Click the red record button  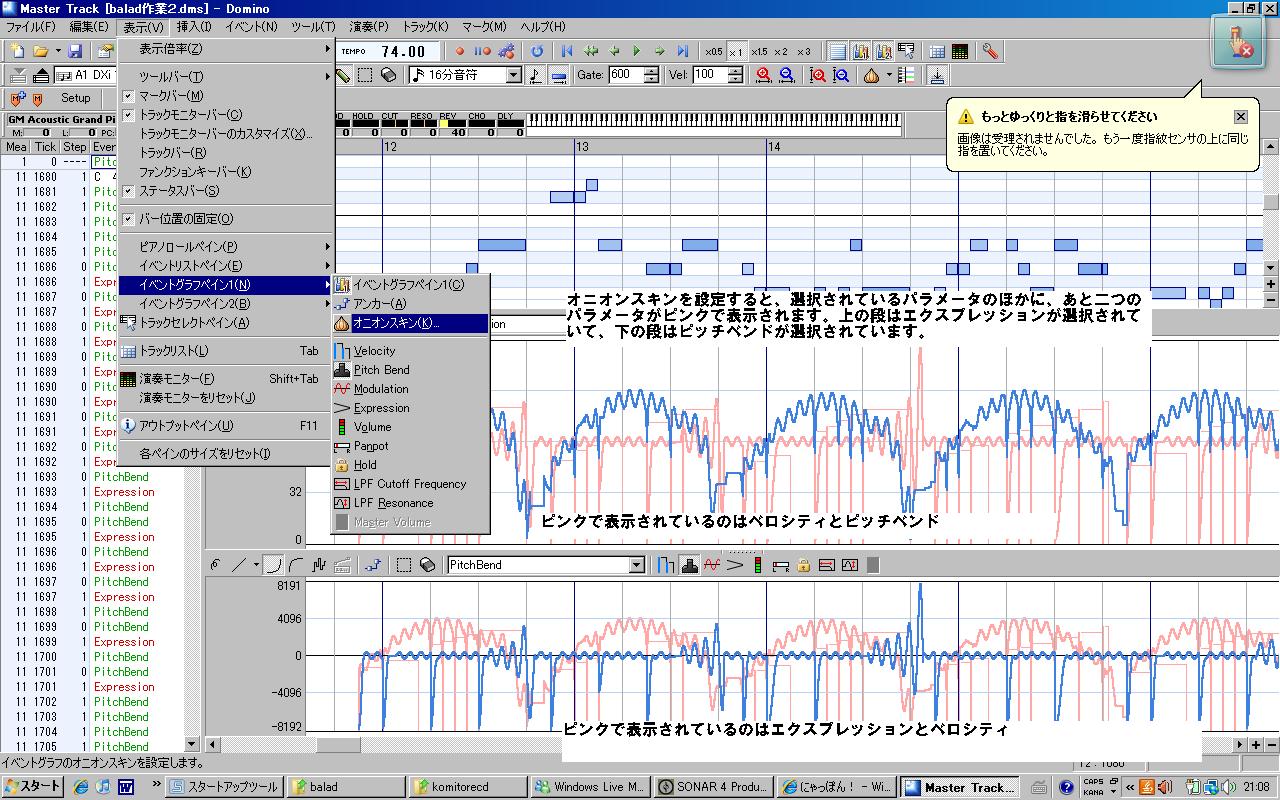(x=460, y=51)
